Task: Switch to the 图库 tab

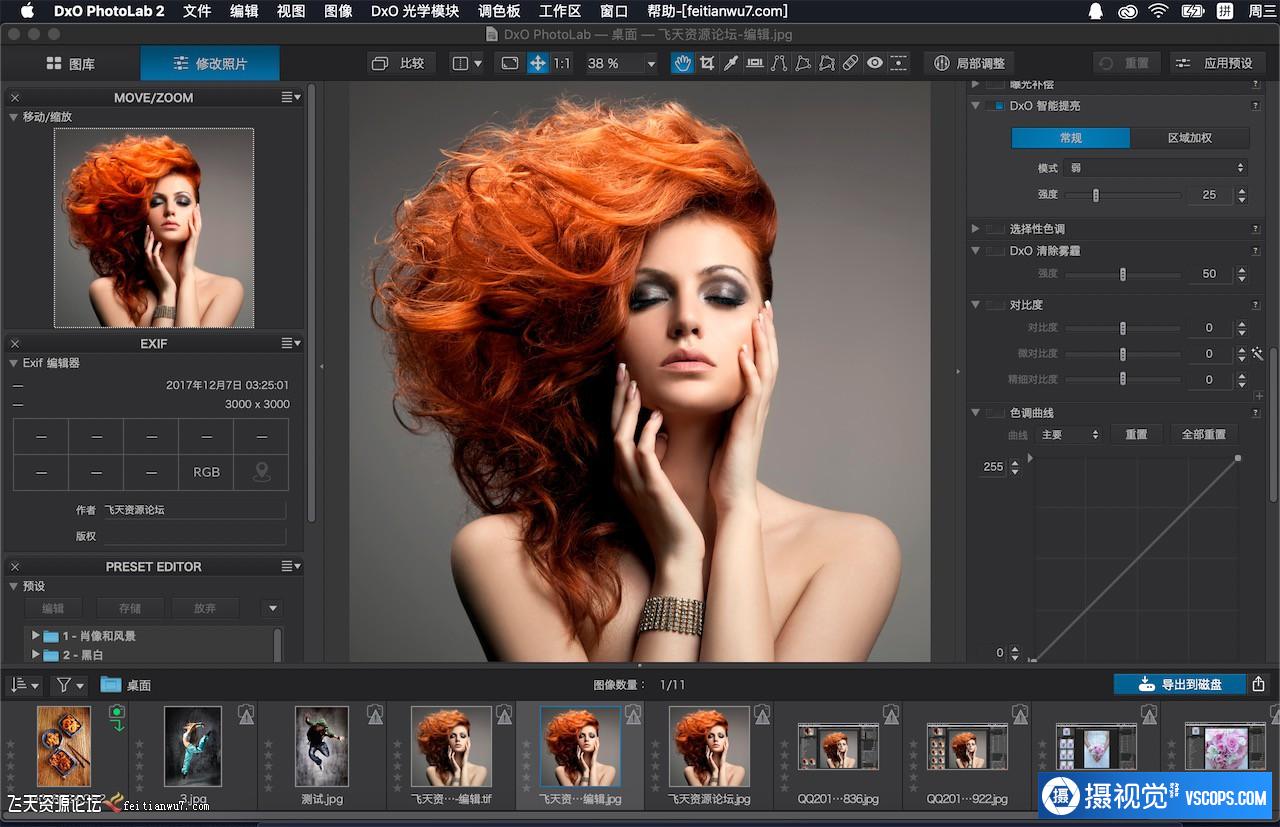Action: coord(70,63)
